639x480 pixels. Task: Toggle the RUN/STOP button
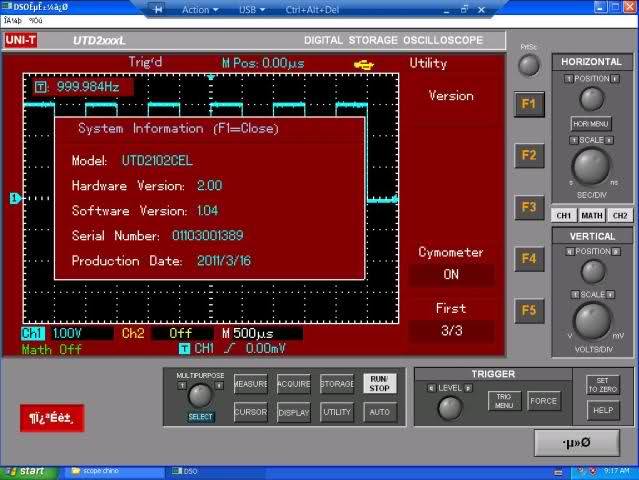[380, 384]
